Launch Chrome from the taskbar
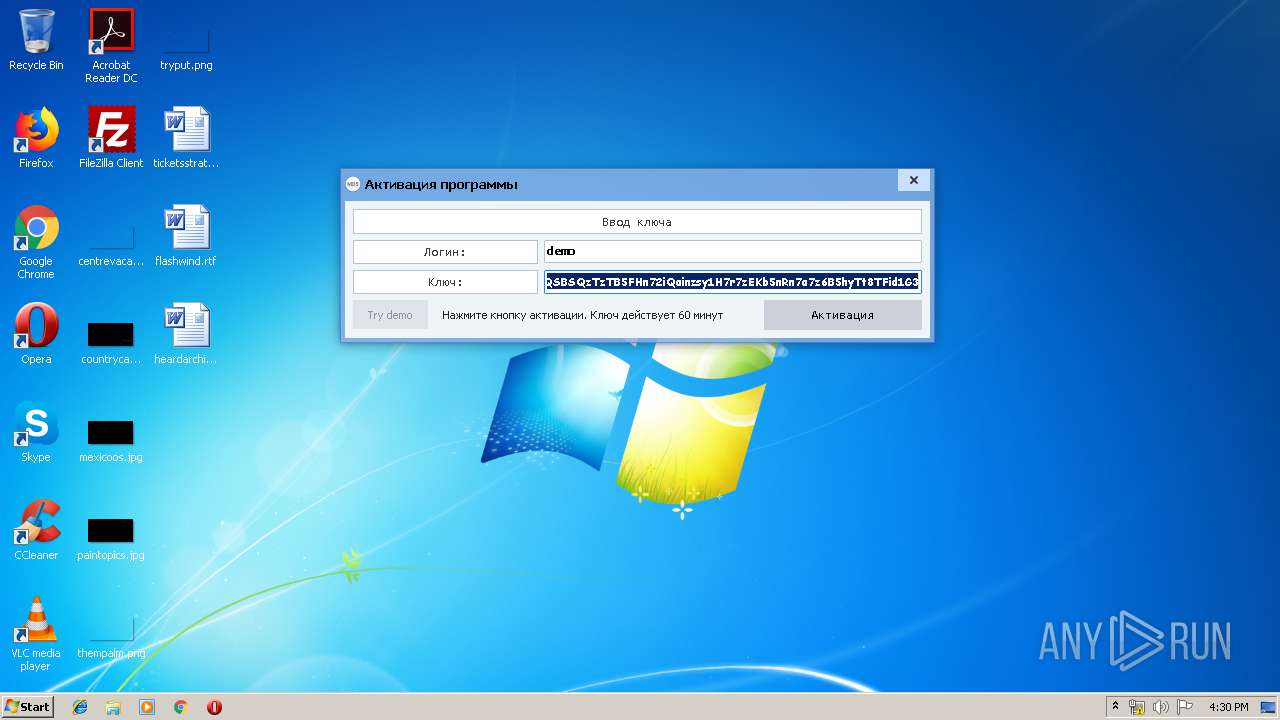Viewport: 1280px width, 720px height. tap(181, 707)
